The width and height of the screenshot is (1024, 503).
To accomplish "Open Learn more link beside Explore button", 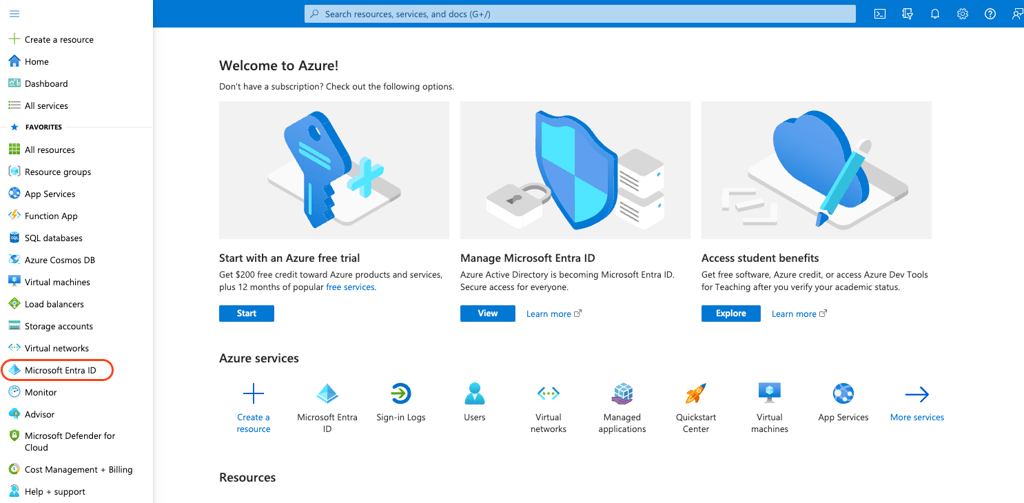I will coord(799,314).
